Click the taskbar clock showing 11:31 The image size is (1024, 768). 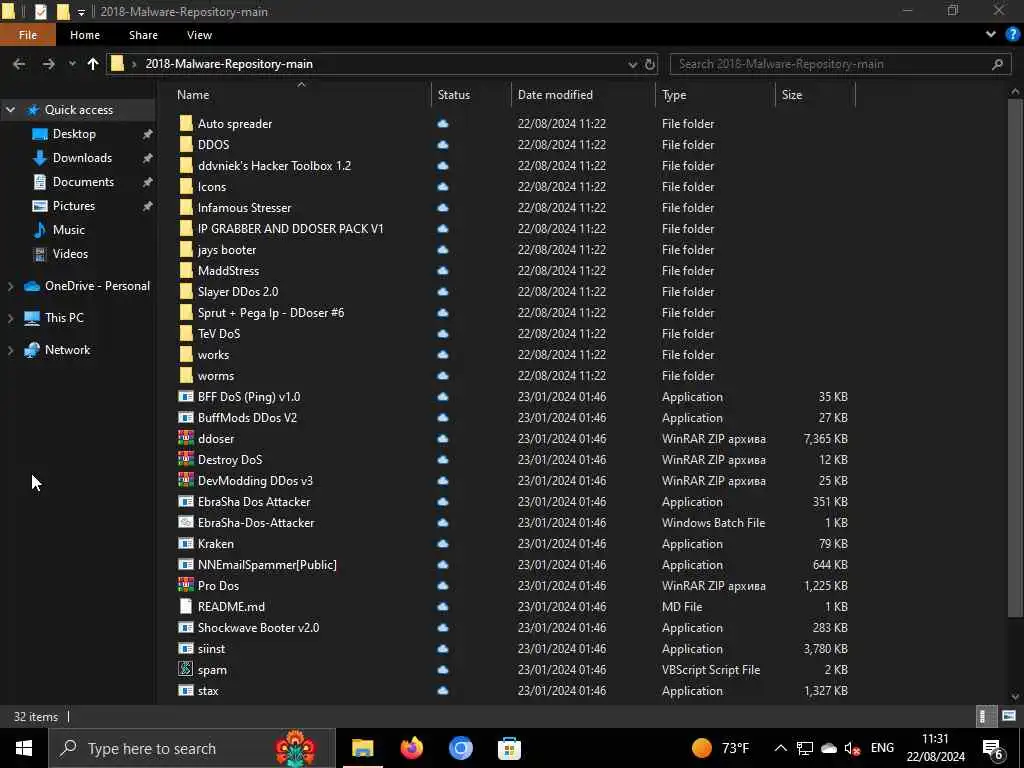935,748
